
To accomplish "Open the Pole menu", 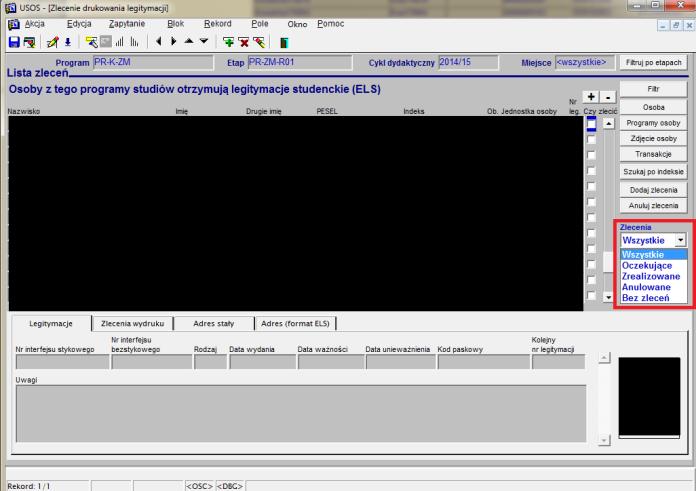I will tap(260, 24).
